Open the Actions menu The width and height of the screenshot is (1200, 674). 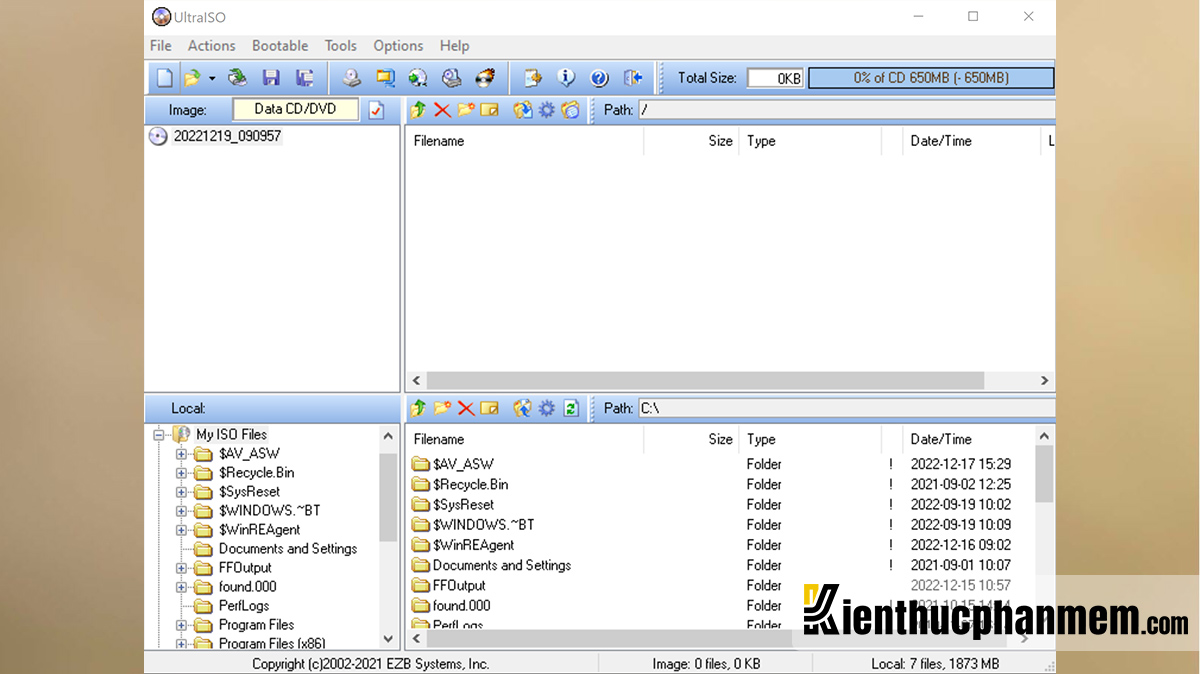211,46
